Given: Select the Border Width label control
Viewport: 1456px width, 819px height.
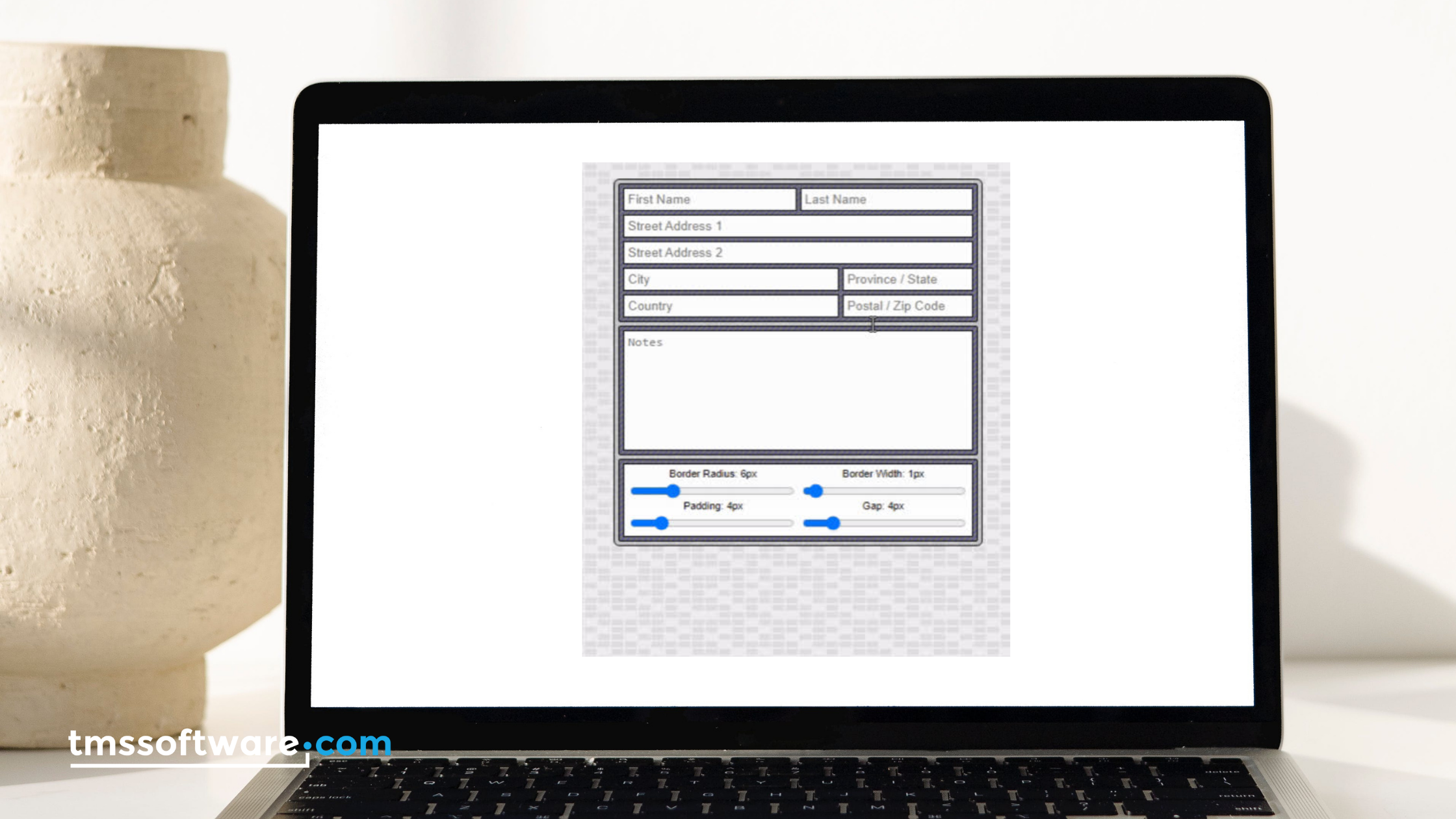Looking at the screenshot, I should point(882,473).
